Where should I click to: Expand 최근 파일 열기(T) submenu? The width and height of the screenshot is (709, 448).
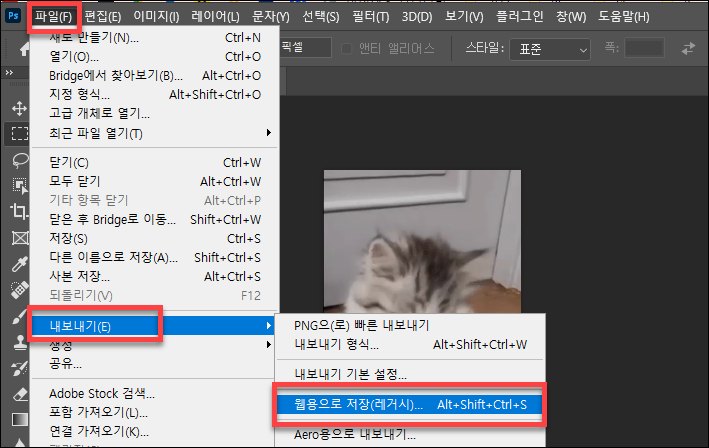point(155,133)
